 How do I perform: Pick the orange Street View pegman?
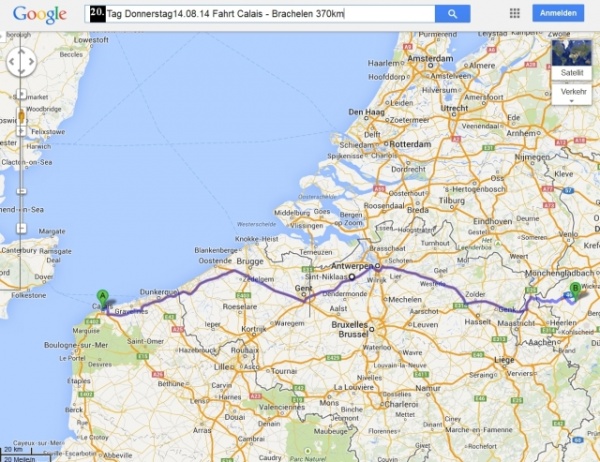[21, 116]
